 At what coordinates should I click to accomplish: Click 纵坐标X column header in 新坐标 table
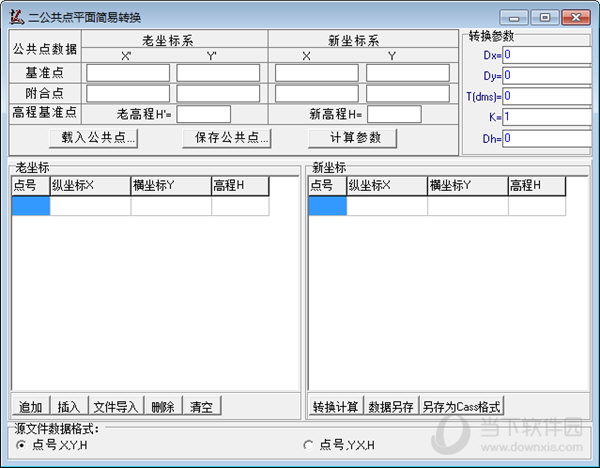click(387, 186)
